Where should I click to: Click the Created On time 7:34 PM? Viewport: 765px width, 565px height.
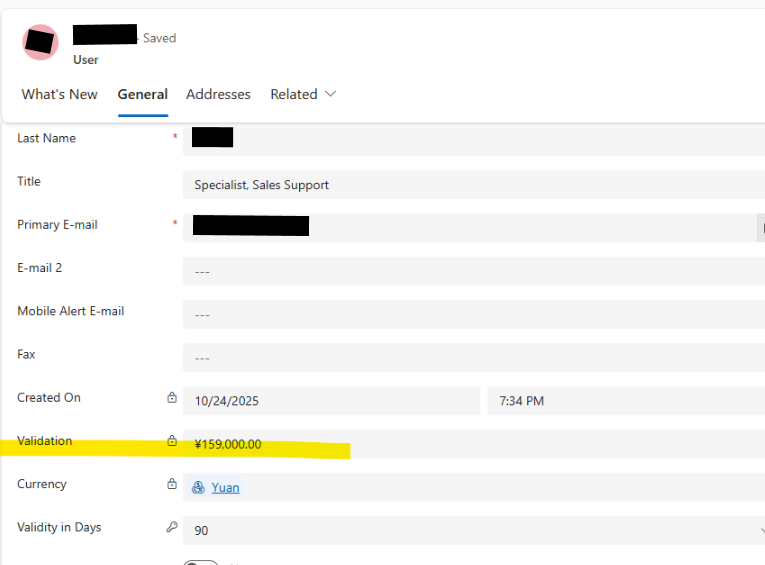[x=626, y=401]
